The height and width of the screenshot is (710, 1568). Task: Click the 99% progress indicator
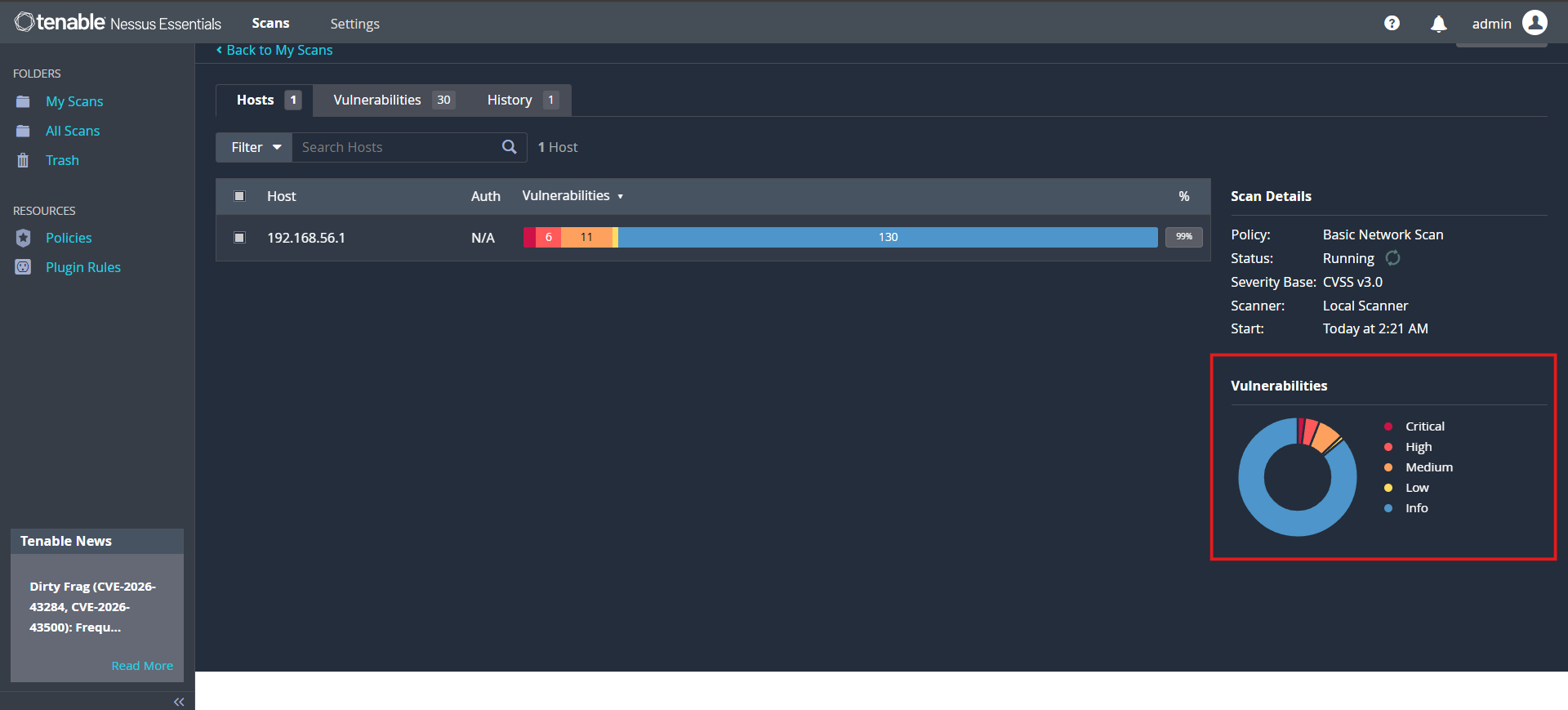click(1183, 237)
